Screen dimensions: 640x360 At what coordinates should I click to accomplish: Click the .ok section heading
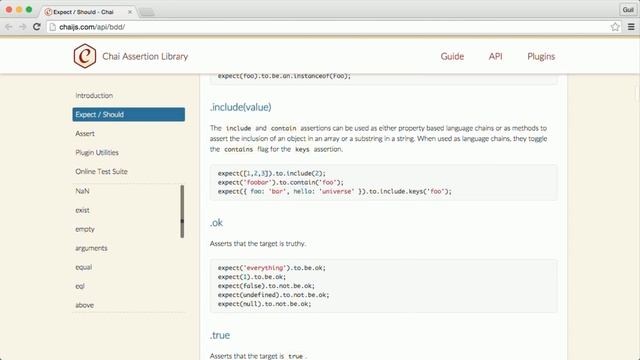point(216,223)
